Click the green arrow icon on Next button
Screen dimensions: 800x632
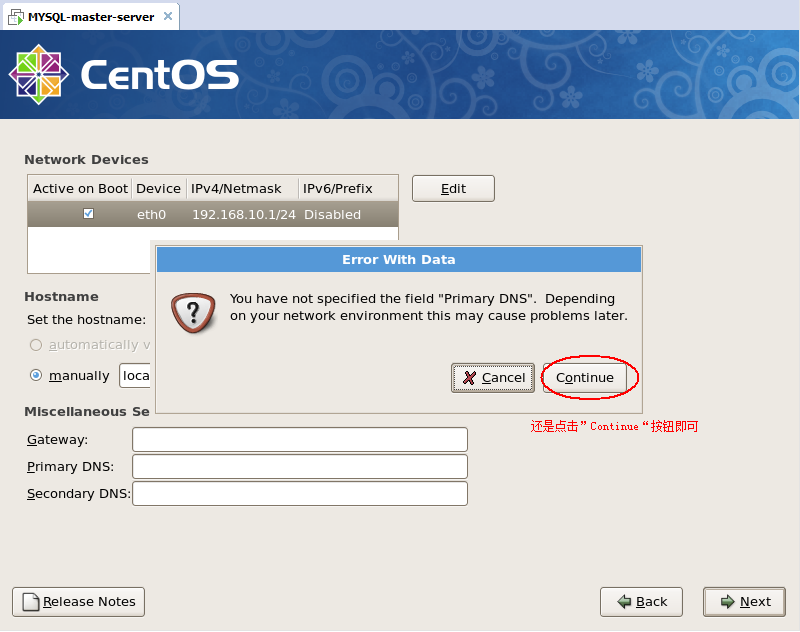pos(725,602)
